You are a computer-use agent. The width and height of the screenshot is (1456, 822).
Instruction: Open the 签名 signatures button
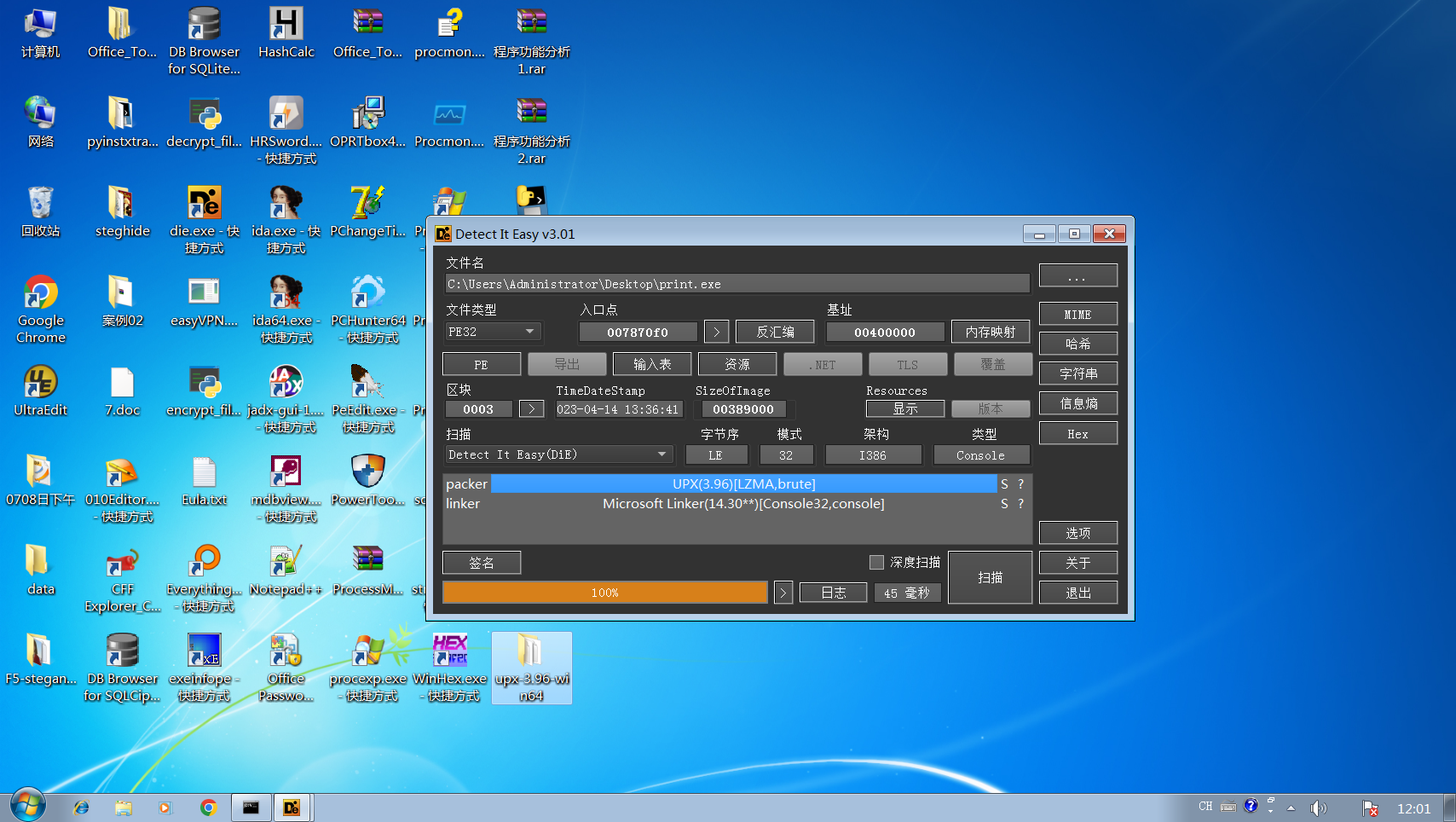point(482,563)
